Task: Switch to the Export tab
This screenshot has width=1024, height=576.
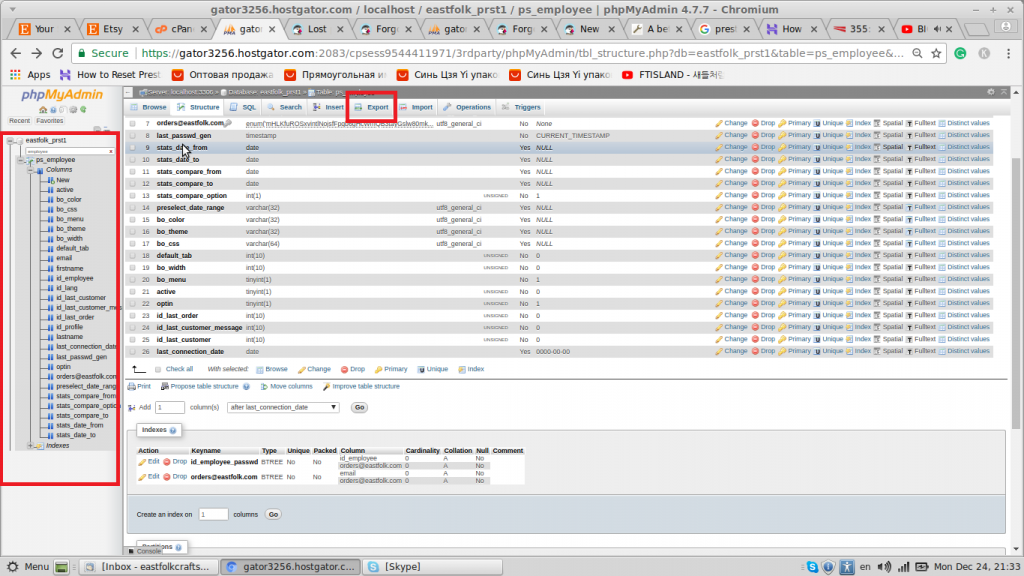Action: (371, 107)
